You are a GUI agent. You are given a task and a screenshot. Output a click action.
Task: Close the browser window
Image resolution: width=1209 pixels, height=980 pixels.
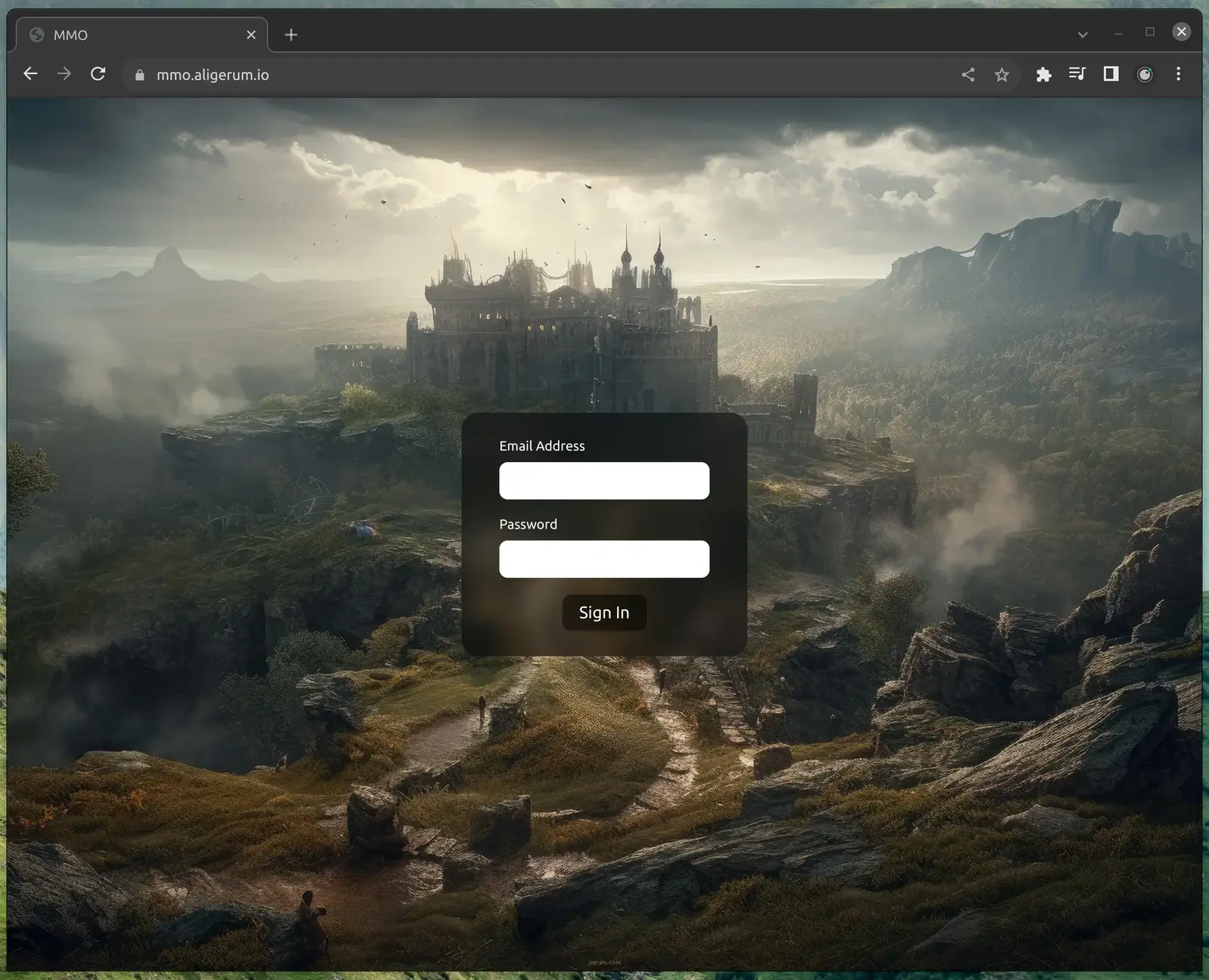pyautogui.click(x=1182, y=32)
